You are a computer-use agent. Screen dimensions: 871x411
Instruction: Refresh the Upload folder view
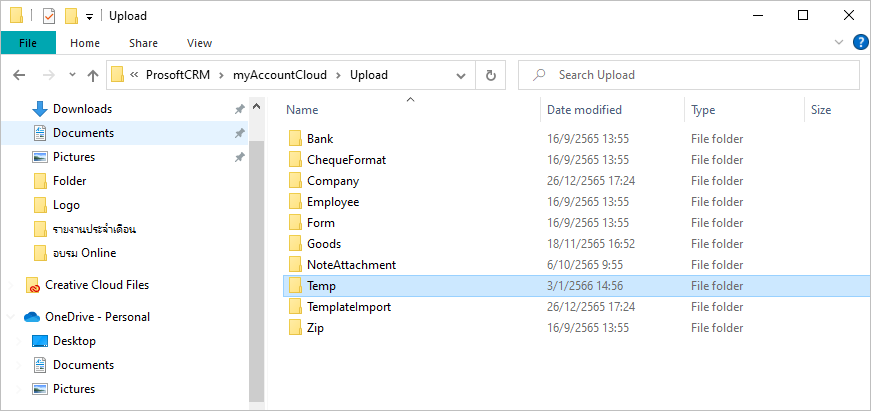pyautogui.click(x=490, y=75)
